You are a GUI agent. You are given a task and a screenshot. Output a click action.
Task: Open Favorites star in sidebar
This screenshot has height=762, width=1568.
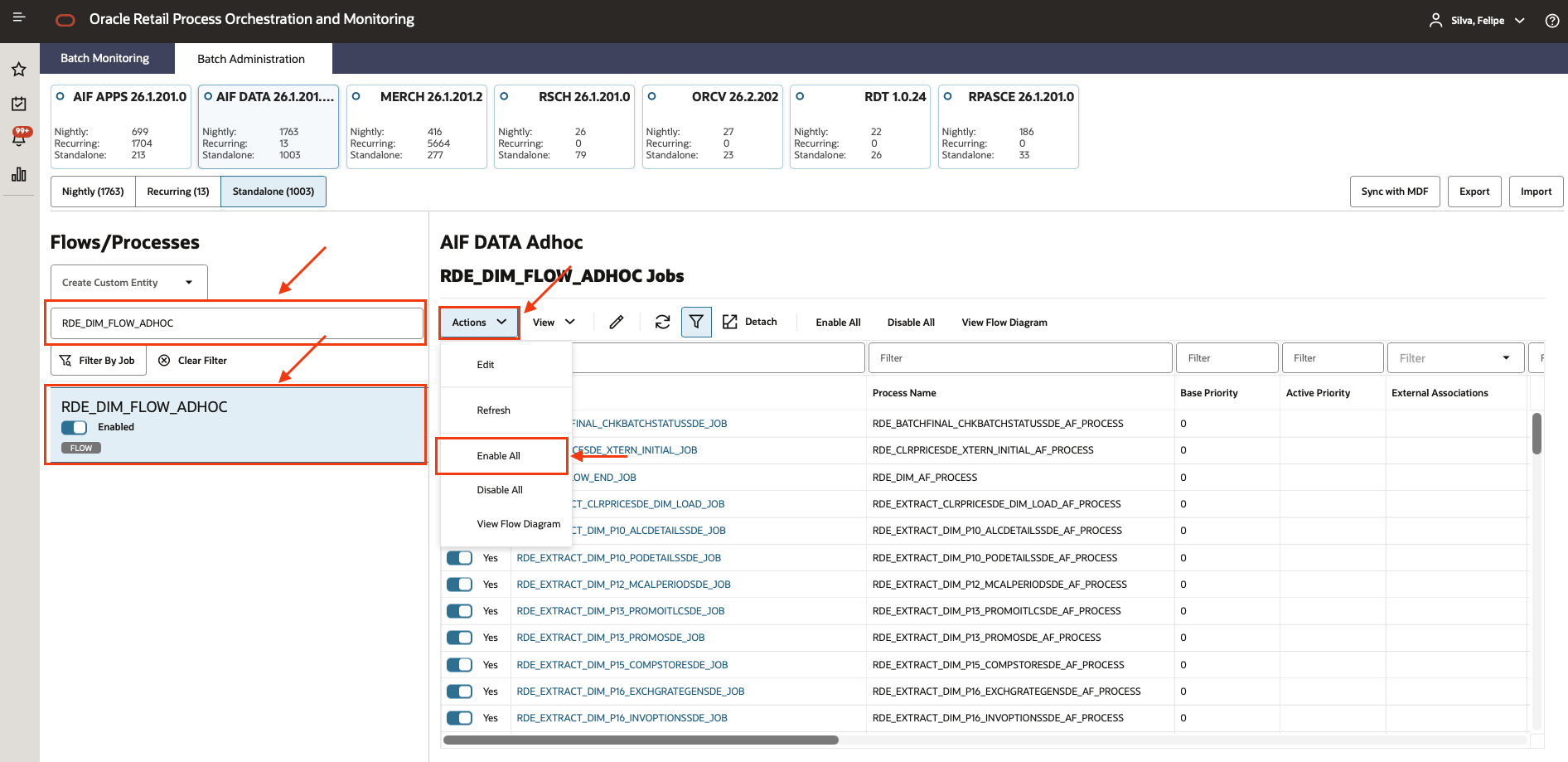tap(19, 70)
